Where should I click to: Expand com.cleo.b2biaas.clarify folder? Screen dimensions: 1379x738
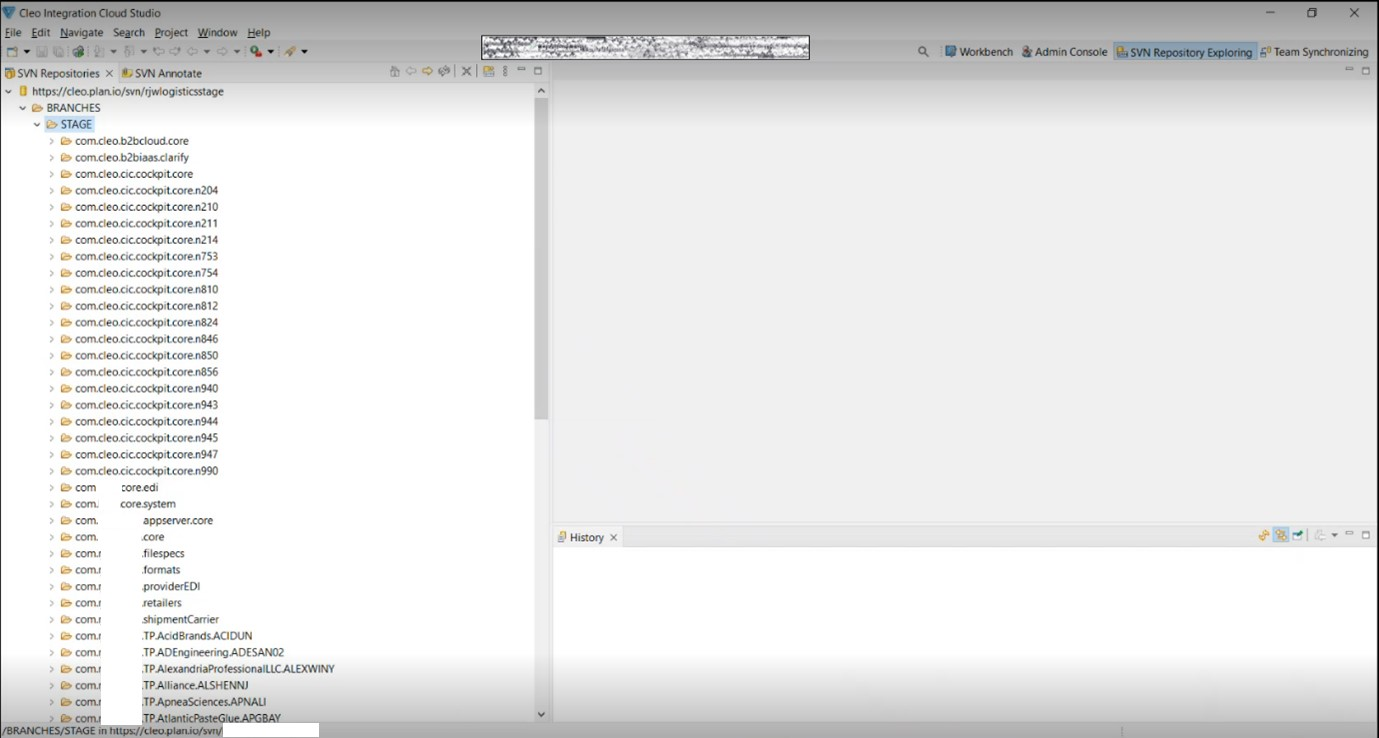(x=52, y=157)
